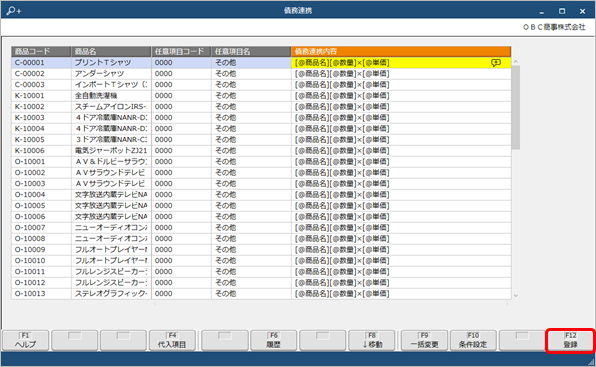Screen dimensions: 596x367
Task: Click horizontal scrollbar left arrow
Action: 155,304
